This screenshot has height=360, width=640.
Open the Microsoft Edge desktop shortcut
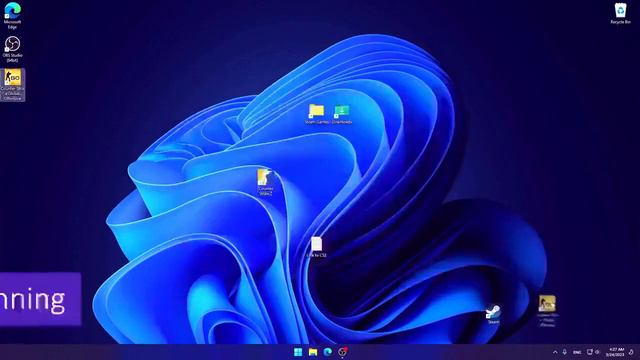(x=12, y=15)
